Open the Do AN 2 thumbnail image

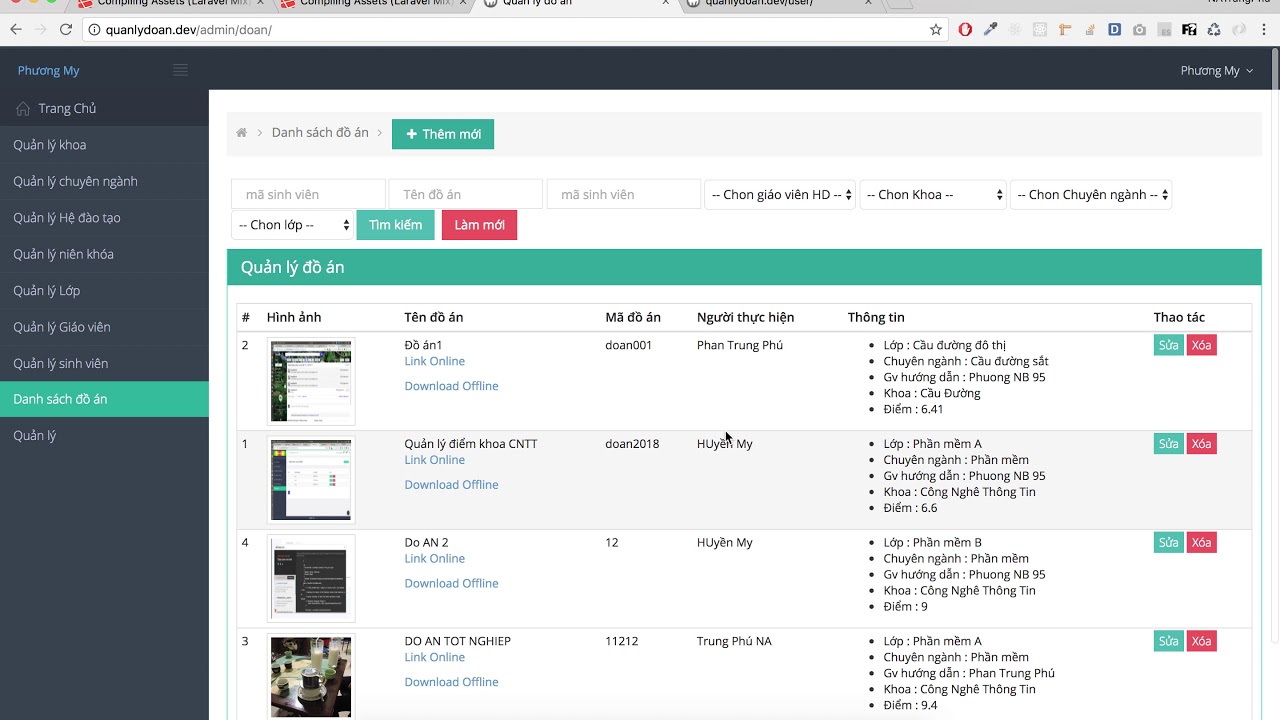tap(311, 579)
